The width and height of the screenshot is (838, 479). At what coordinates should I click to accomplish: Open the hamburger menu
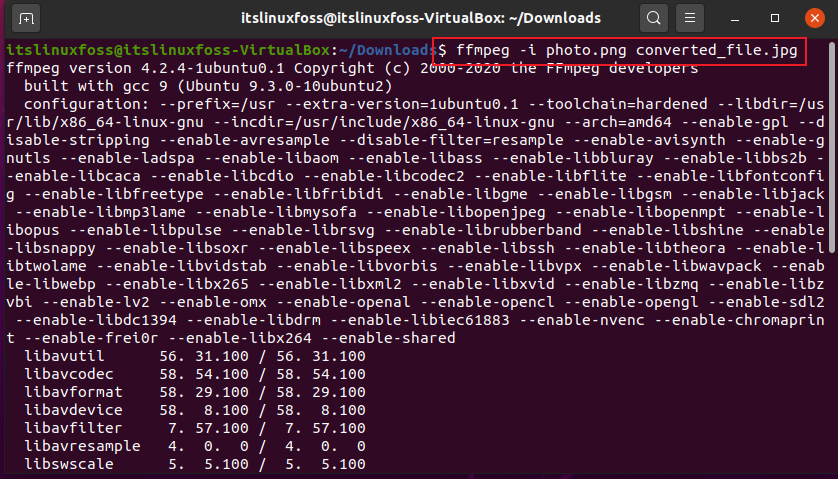690,18
